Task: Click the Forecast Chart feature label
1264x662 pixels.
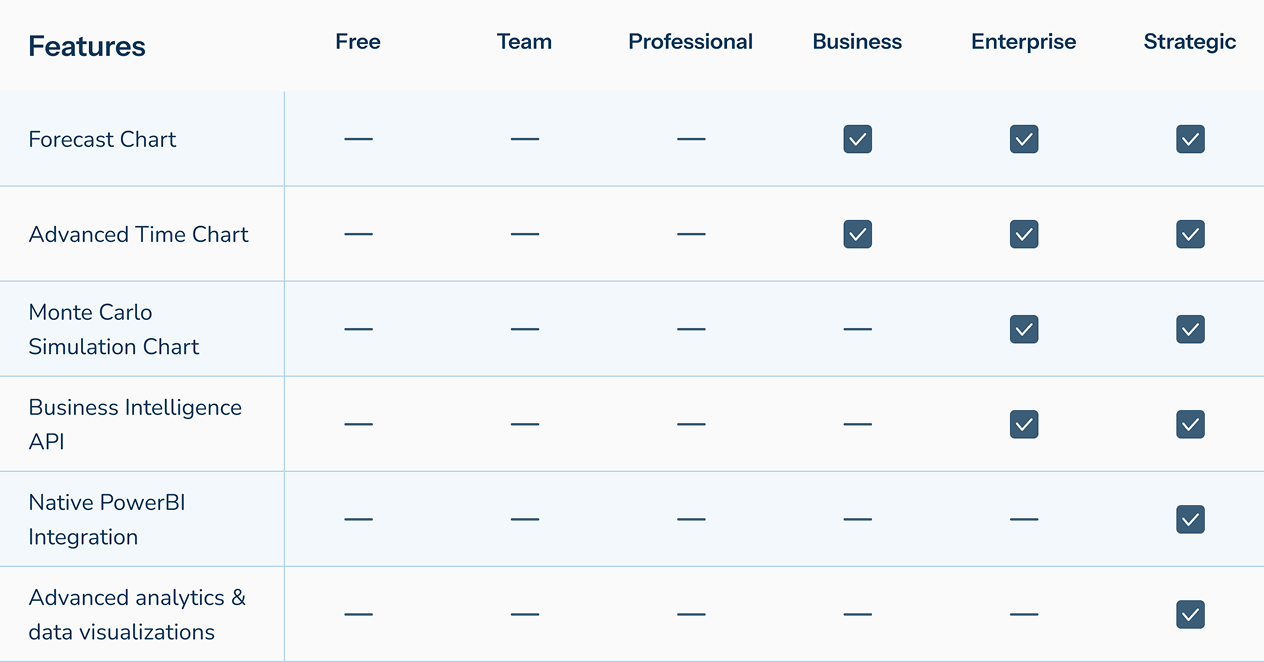Action: (102, 139)
